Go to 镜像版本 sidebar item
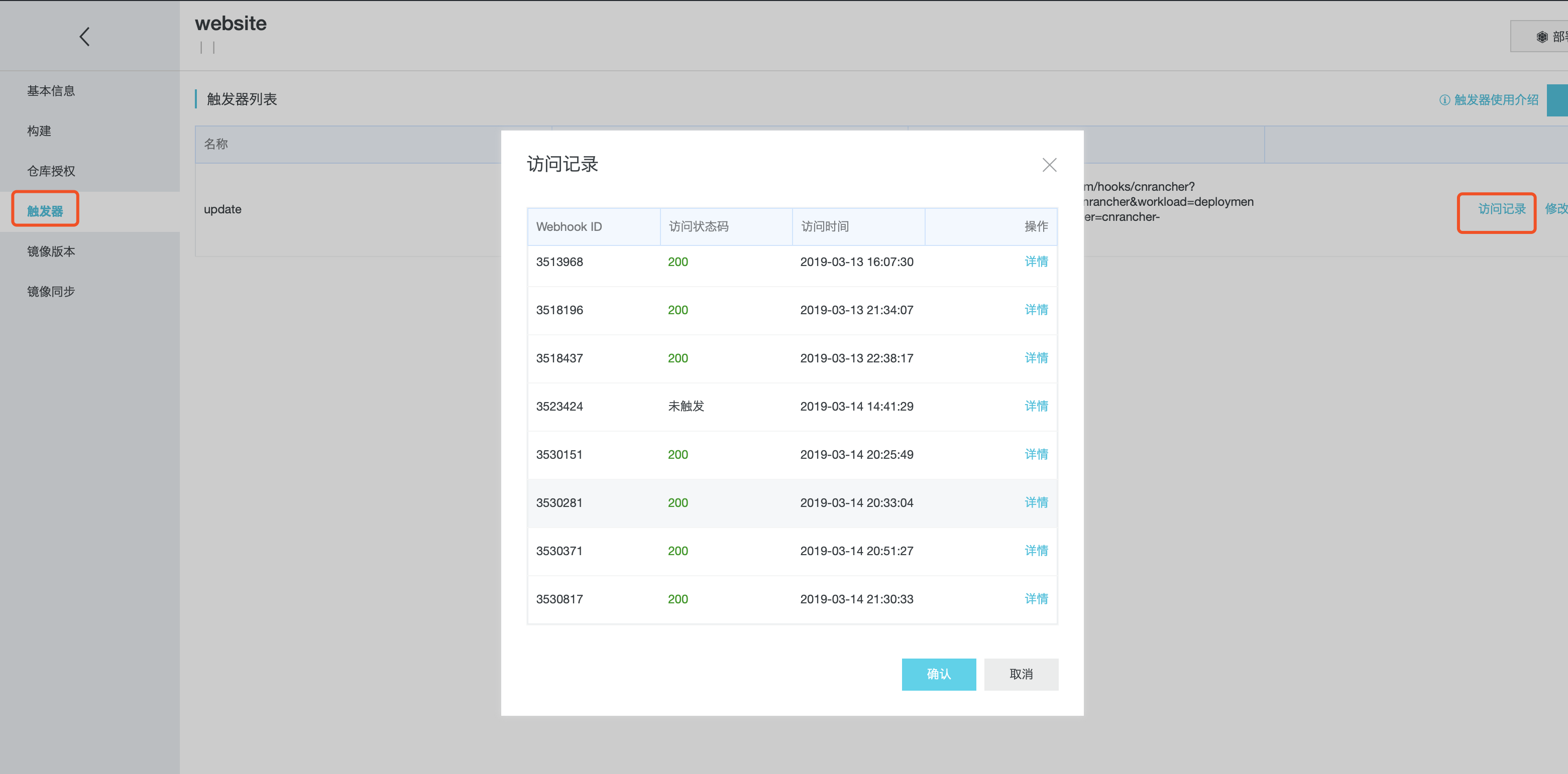1568x774 pixels. pyautogui.click(x=51, y=251)
